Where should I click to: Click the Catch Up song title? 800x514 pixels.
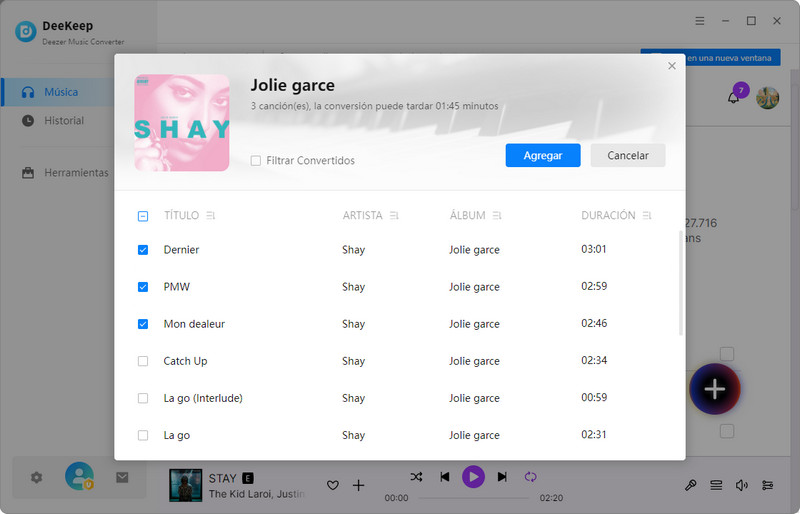(185, 361)
